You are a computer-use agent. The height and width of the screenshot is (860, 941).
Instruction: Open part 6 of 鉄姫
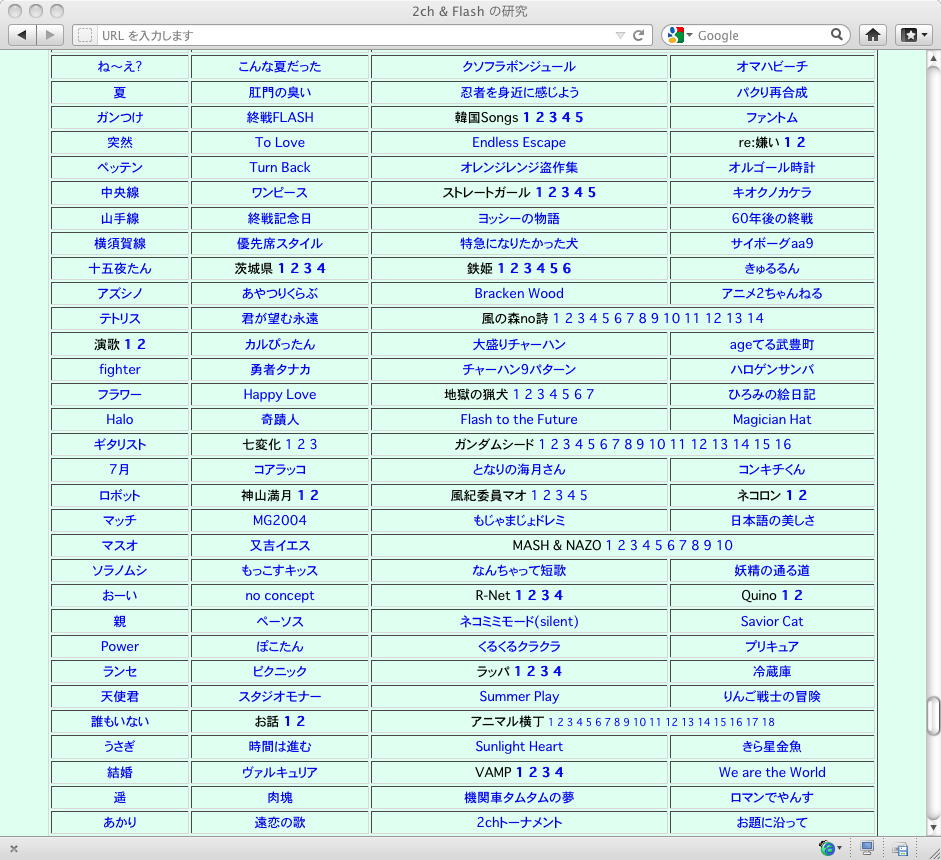pos(567,268)
